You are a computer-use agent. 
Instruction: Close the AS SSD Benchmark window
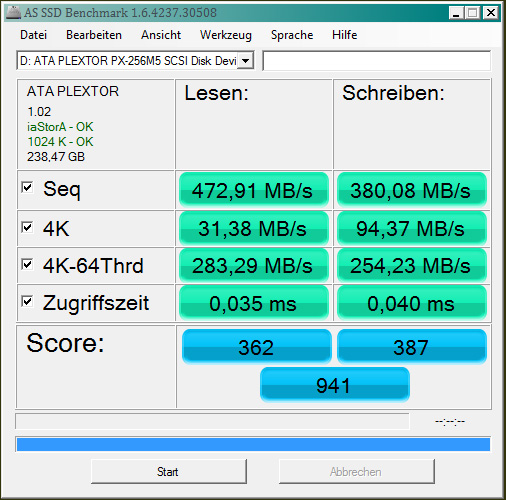(491, 13)
